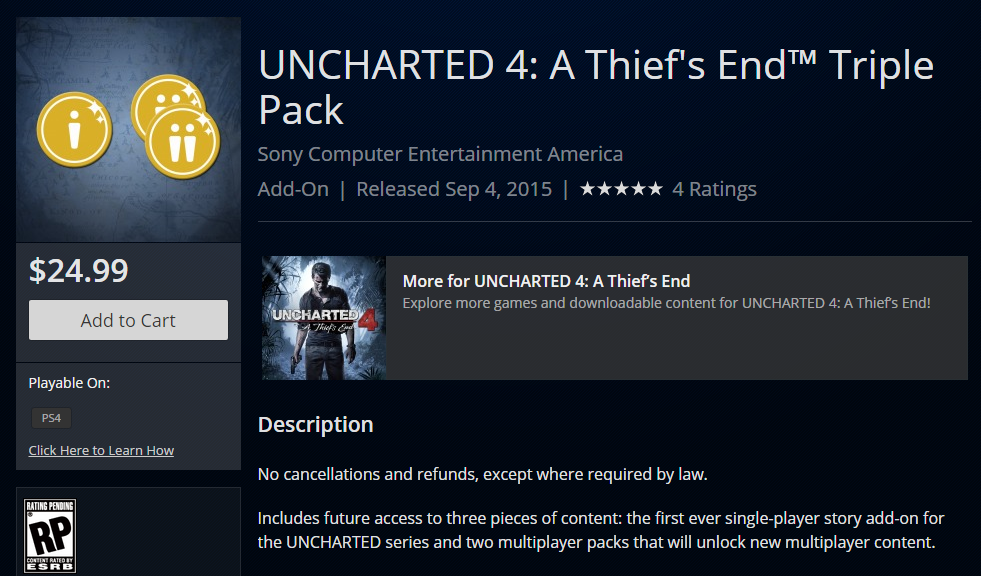Click the $24.99 price label

tap(79, 270)
